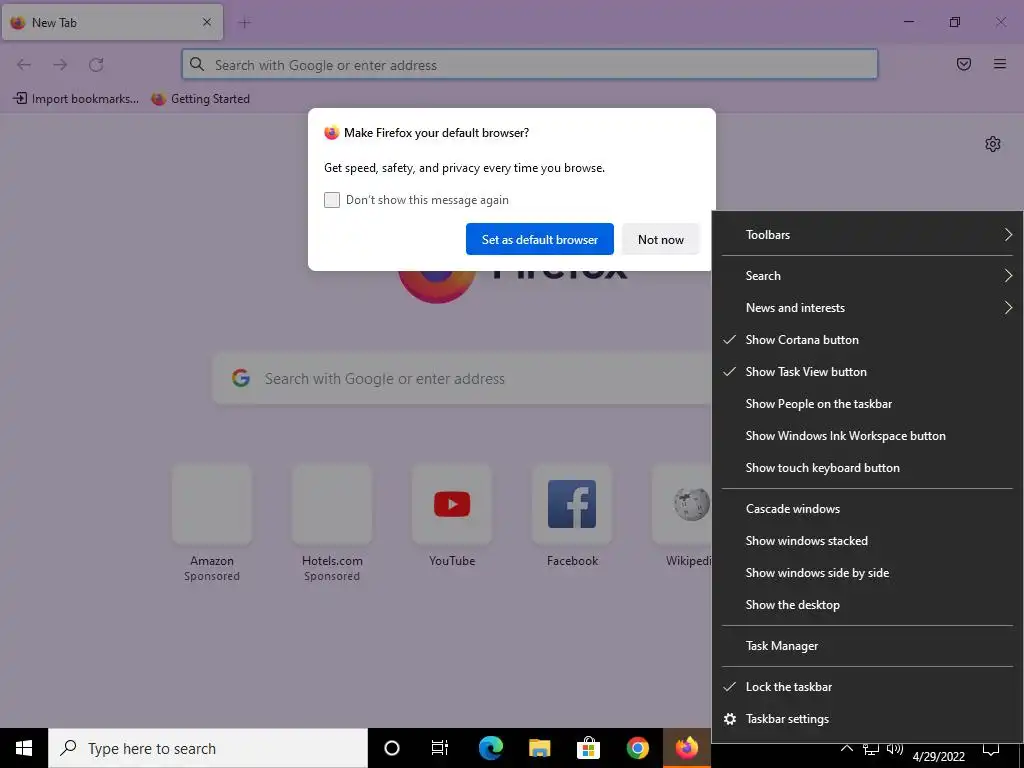
Task: Open Save to Pocket icon
Action: pyautogui.click(x=963, y=64)
